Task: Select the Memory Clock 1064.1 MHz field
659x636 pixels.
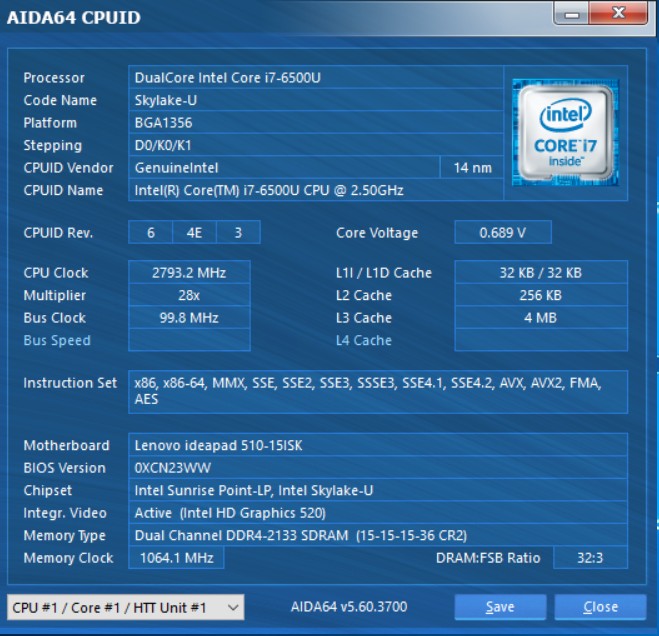Action: pos(176,558)
